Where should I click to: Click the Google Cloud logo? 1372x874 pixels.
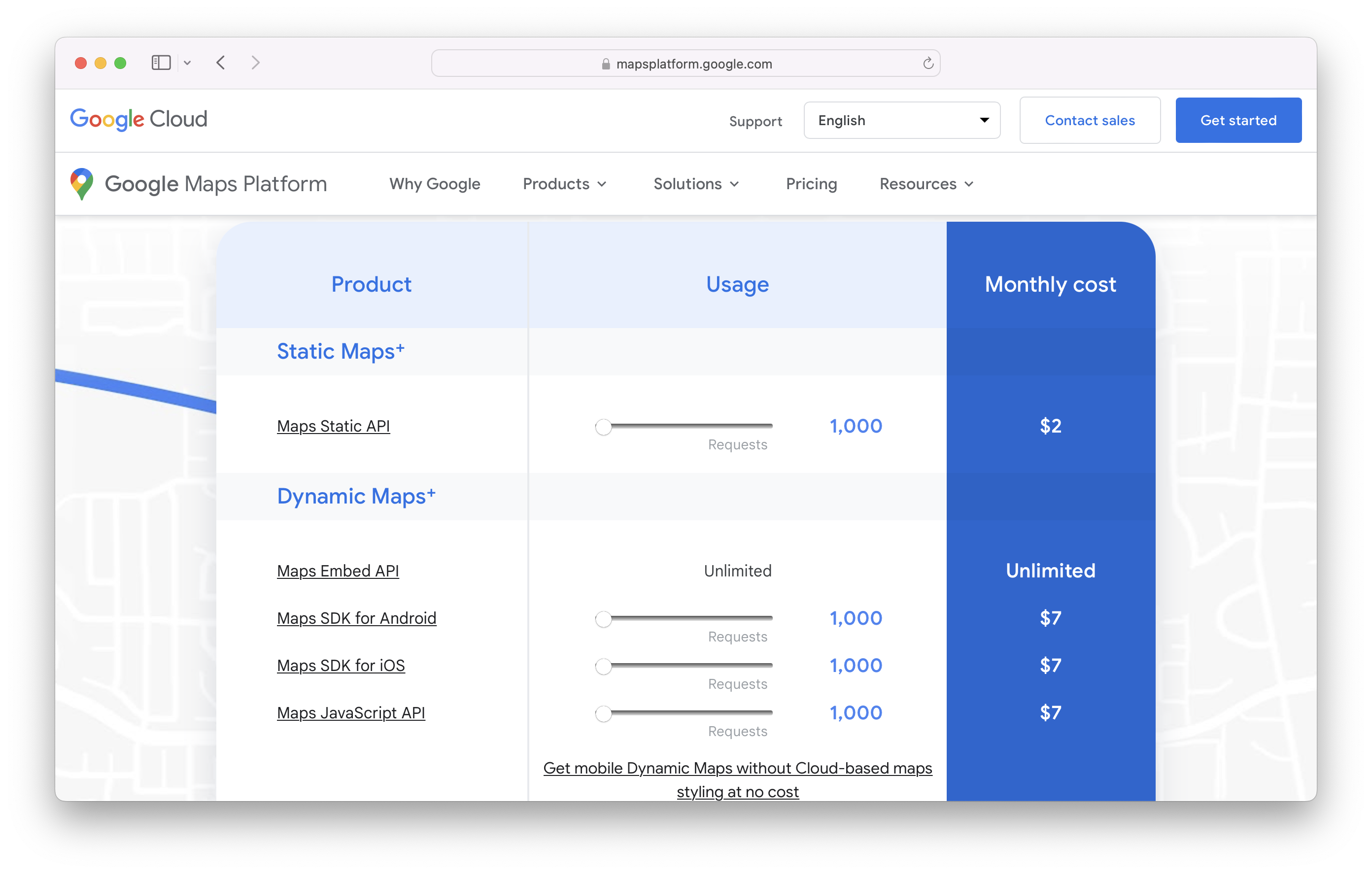point(138,119)
